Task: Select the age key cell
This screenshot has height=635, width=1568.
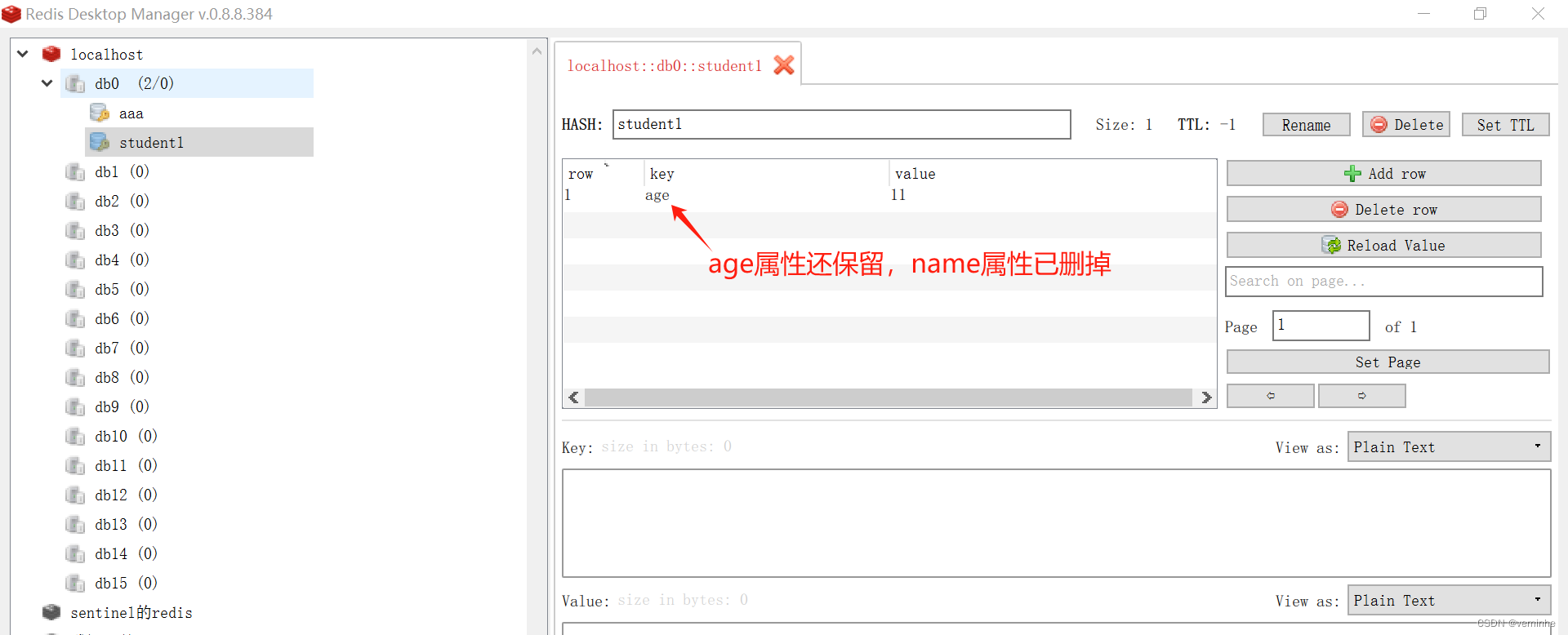Action: coord(657,195)
